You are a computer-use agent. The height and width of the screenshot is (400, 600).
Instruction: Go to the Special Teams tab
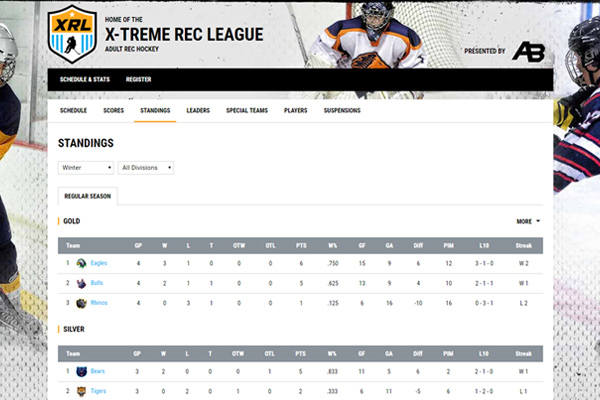247,110
